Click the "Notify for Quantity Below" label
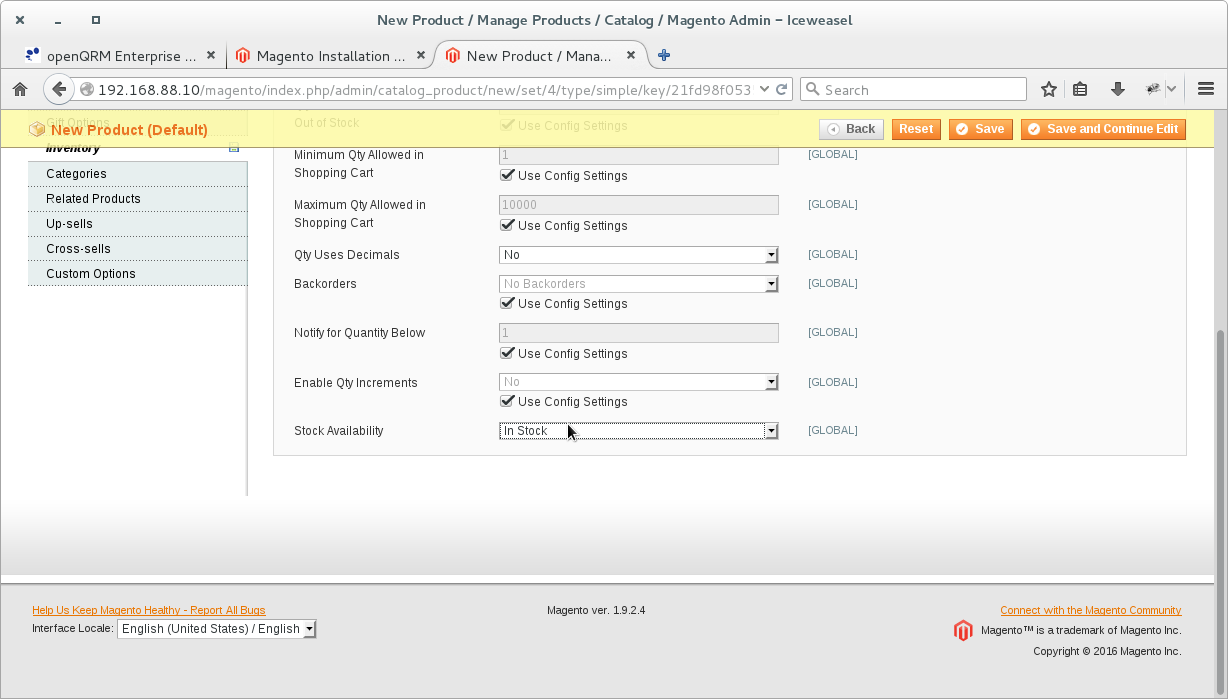 tap(360, 333)
